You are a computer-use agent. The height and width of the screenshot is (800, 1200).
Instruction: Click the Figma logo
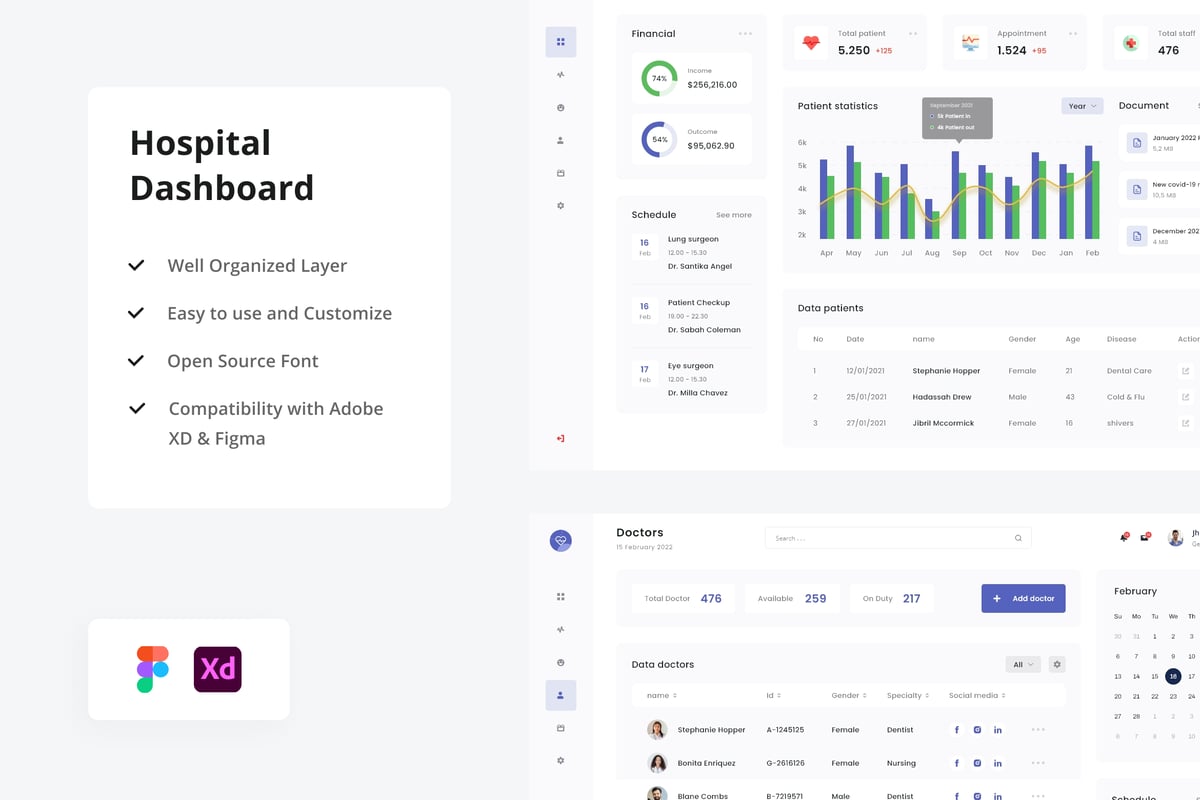coord(153,669)
